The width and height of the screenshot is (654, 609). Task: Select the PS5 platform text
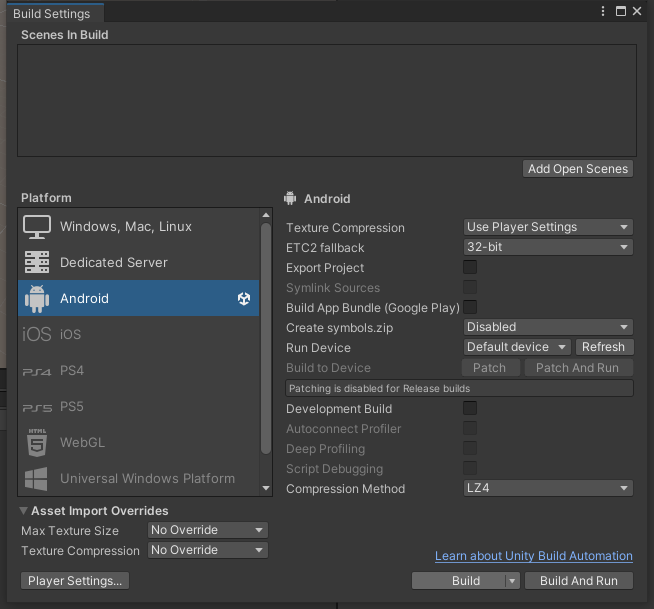coord(72,407)
